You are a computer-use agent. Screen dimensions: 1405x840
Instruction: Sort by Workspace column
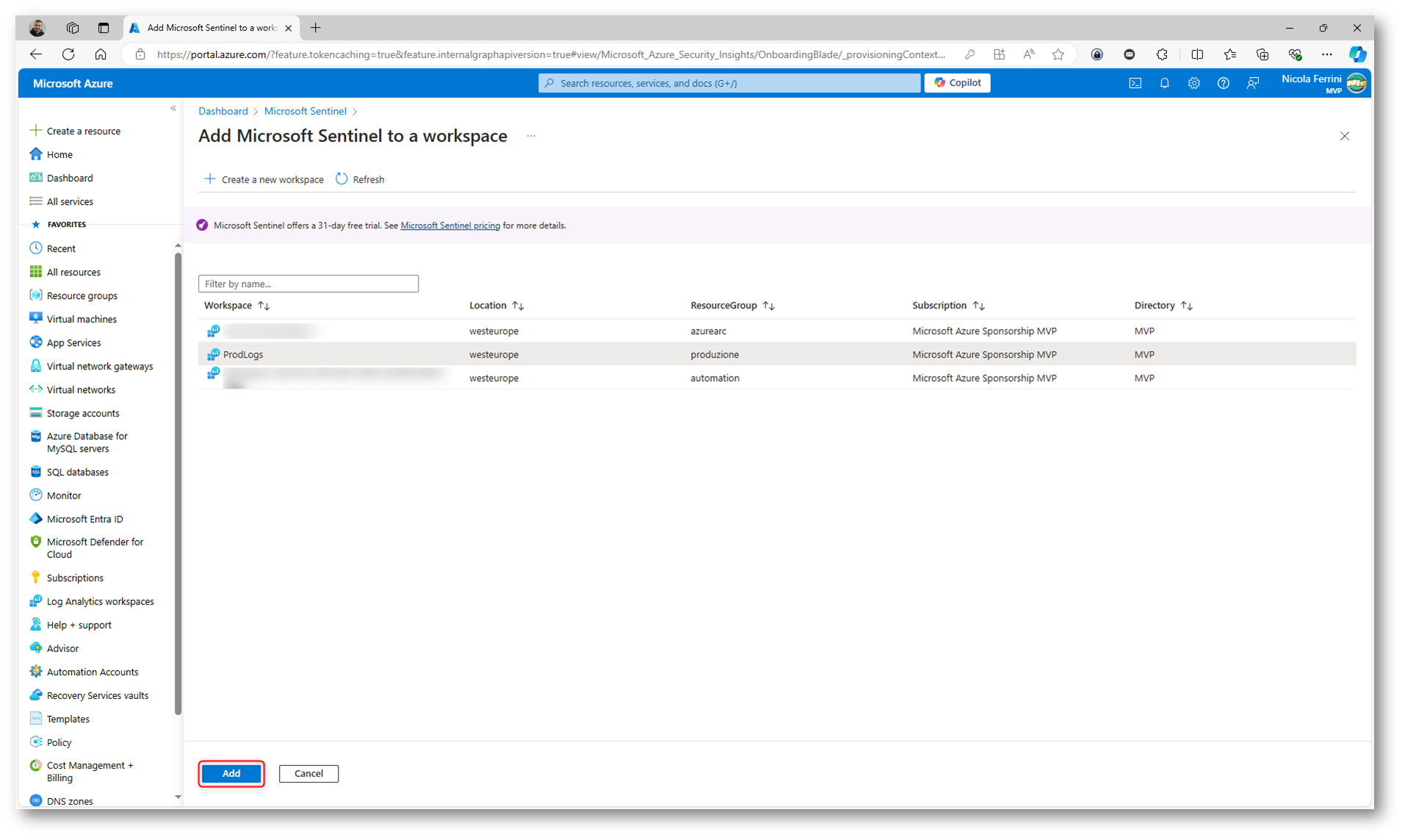(x=236, y=305)
